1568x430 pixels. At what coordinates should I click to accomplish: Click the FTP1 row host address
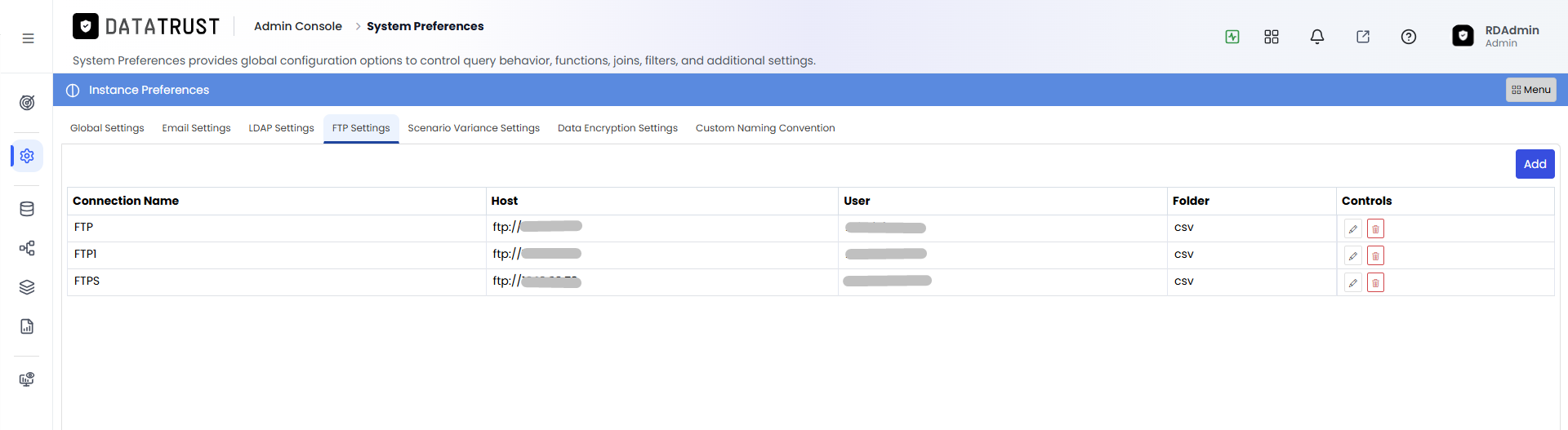coord(537,254)
